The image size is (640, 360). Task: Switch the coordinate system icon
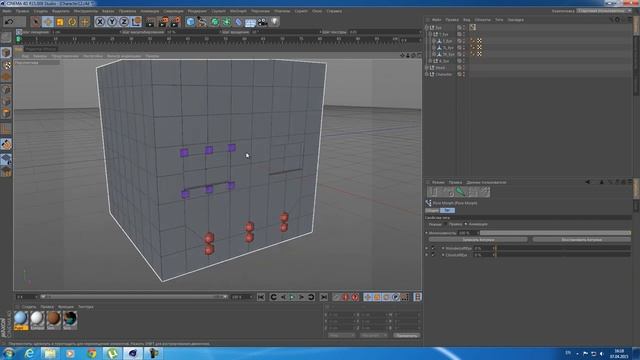point(136,22)
